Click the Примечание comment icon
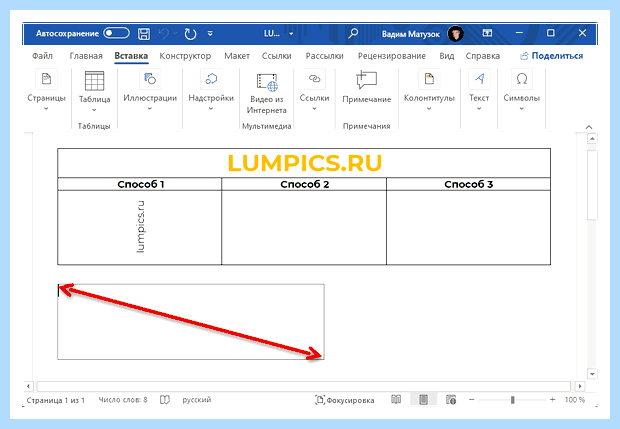The height and width of the screenshot is (429, 620). click(367, 80)
